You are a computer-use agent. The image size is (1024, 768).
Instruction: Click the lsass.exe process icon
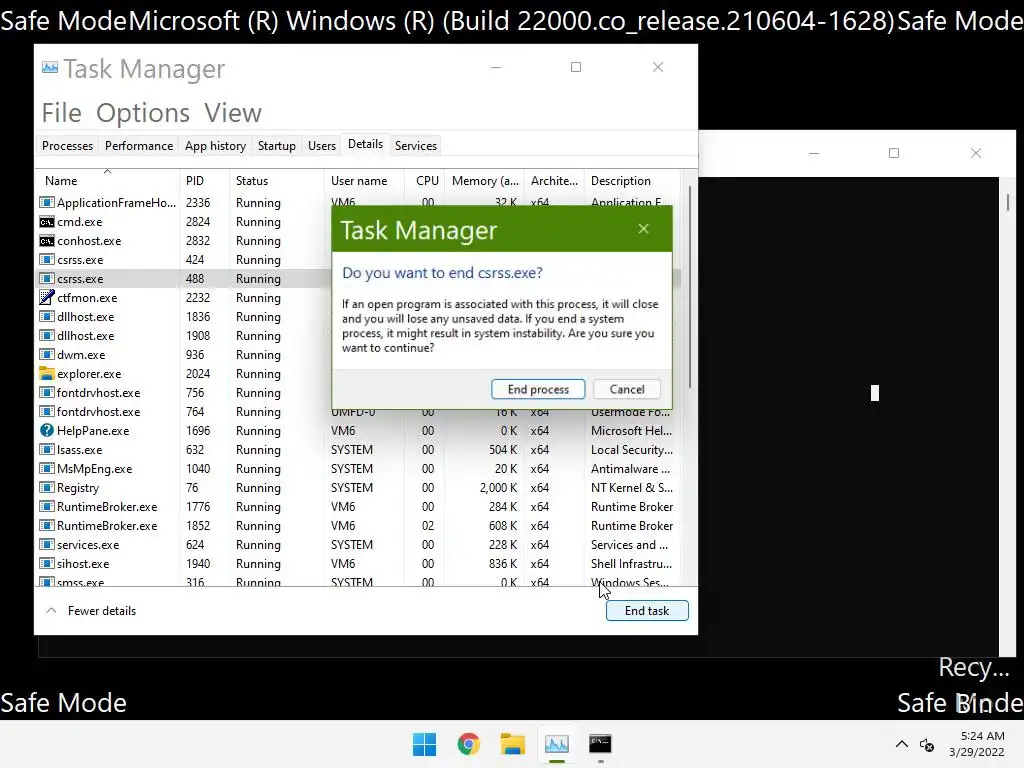[46, 449]
